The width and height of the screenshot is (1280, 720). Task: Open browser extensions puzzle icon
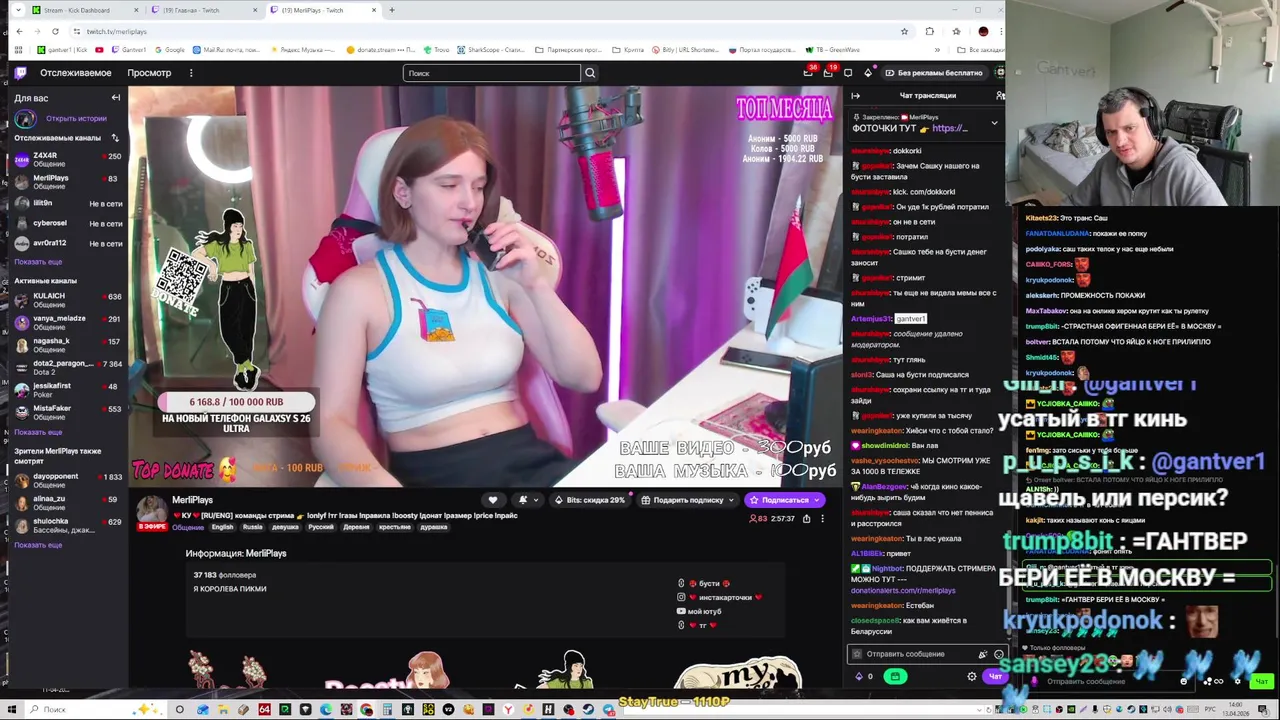(x=930, y=31)
